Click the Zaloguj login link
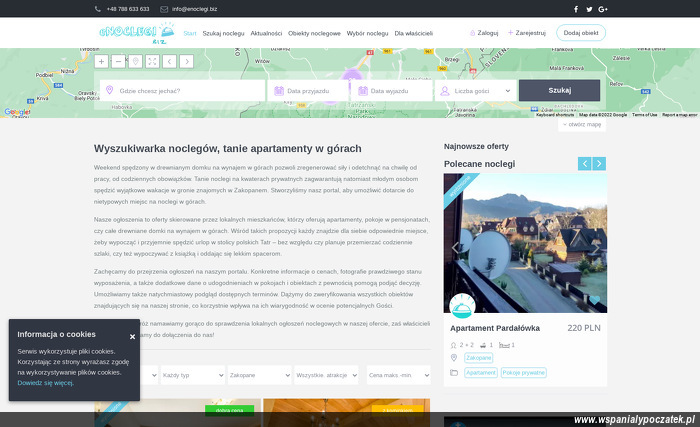This screenshot has width=700, height=427. click(x=484, y=33)
